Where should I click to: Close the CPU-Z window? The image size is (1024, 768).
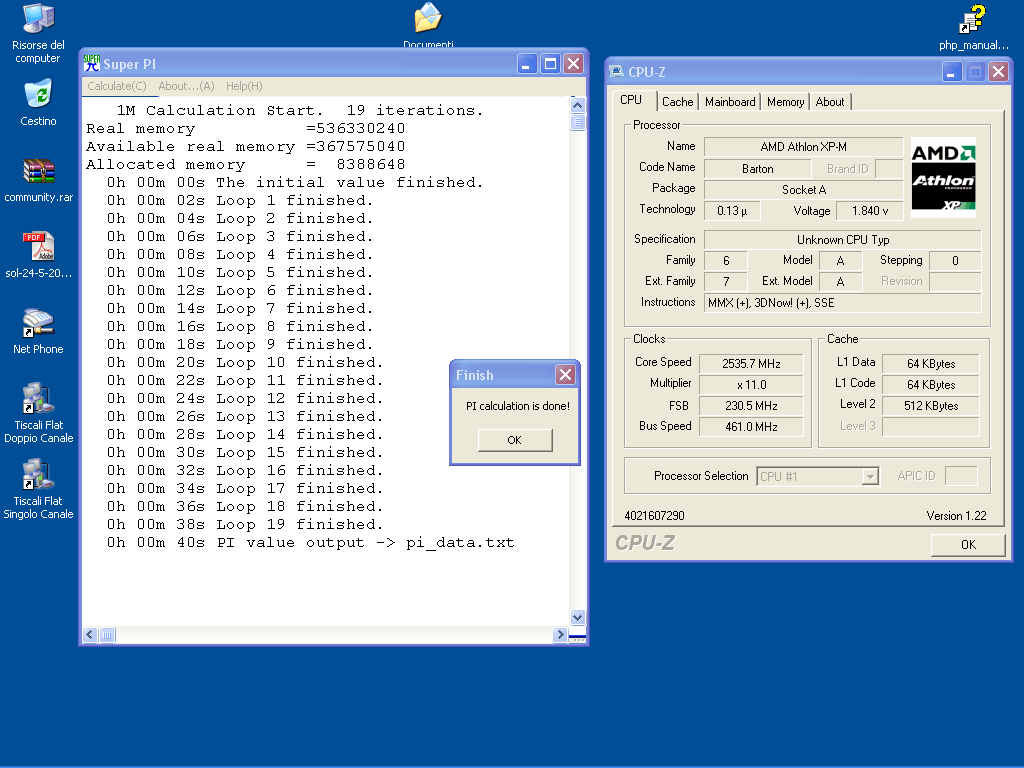(x=999, y=71)
